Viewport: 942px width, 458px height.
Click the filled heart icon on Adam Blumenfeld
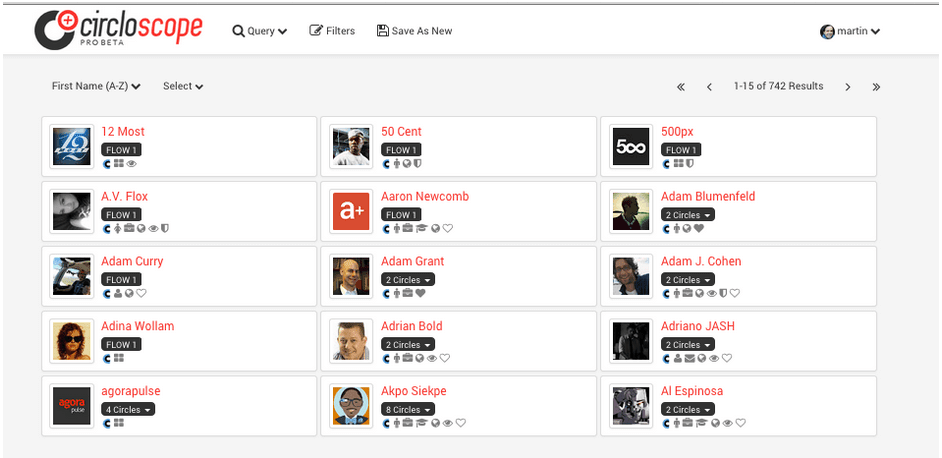[x=699, y=228]
